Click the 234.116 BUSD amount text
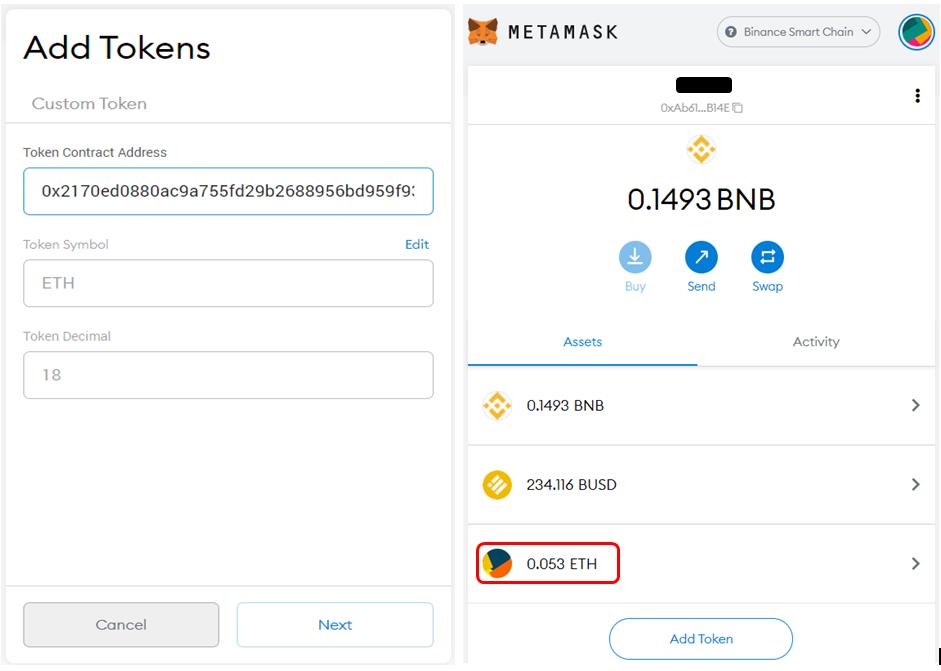The height and width of the screenshot is (671, 941). pos(571,484)
